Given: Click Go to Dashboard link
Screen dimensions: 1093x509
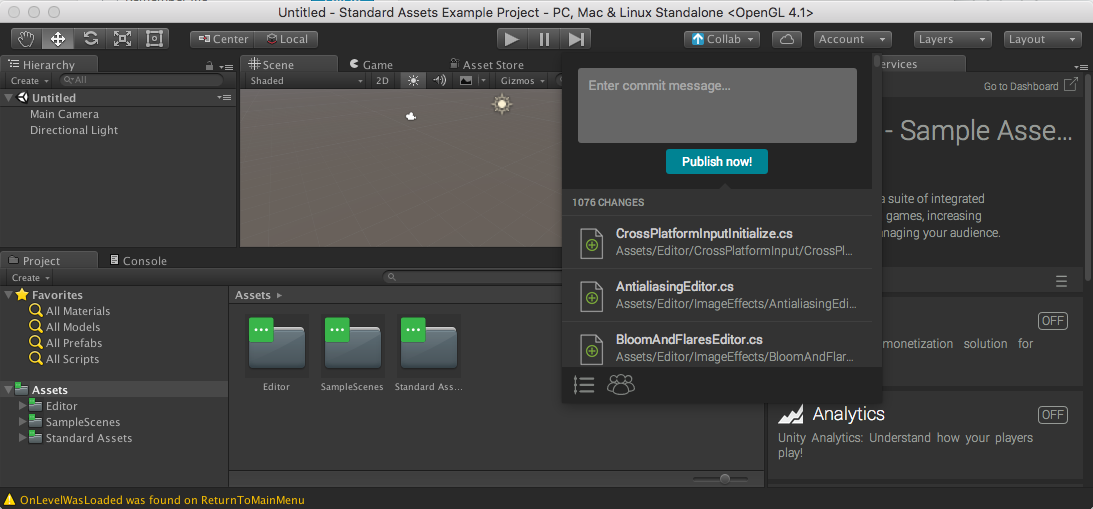Looking at the screenshot, I should point(1030,86).
